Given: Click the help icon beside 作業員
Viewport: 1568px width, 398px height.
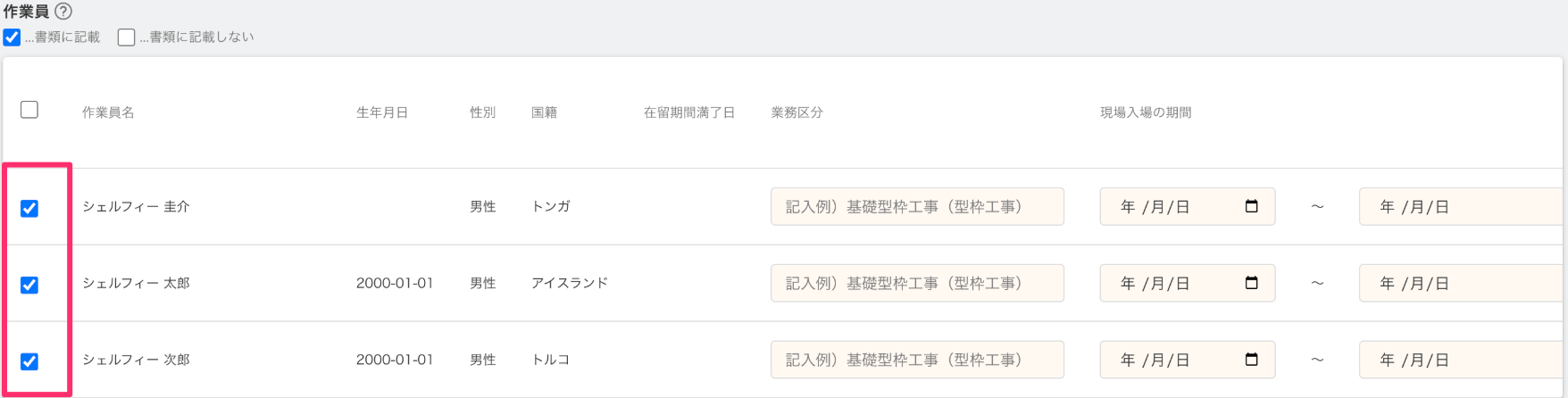Looking at the screenshot, I should click(63, 12).
